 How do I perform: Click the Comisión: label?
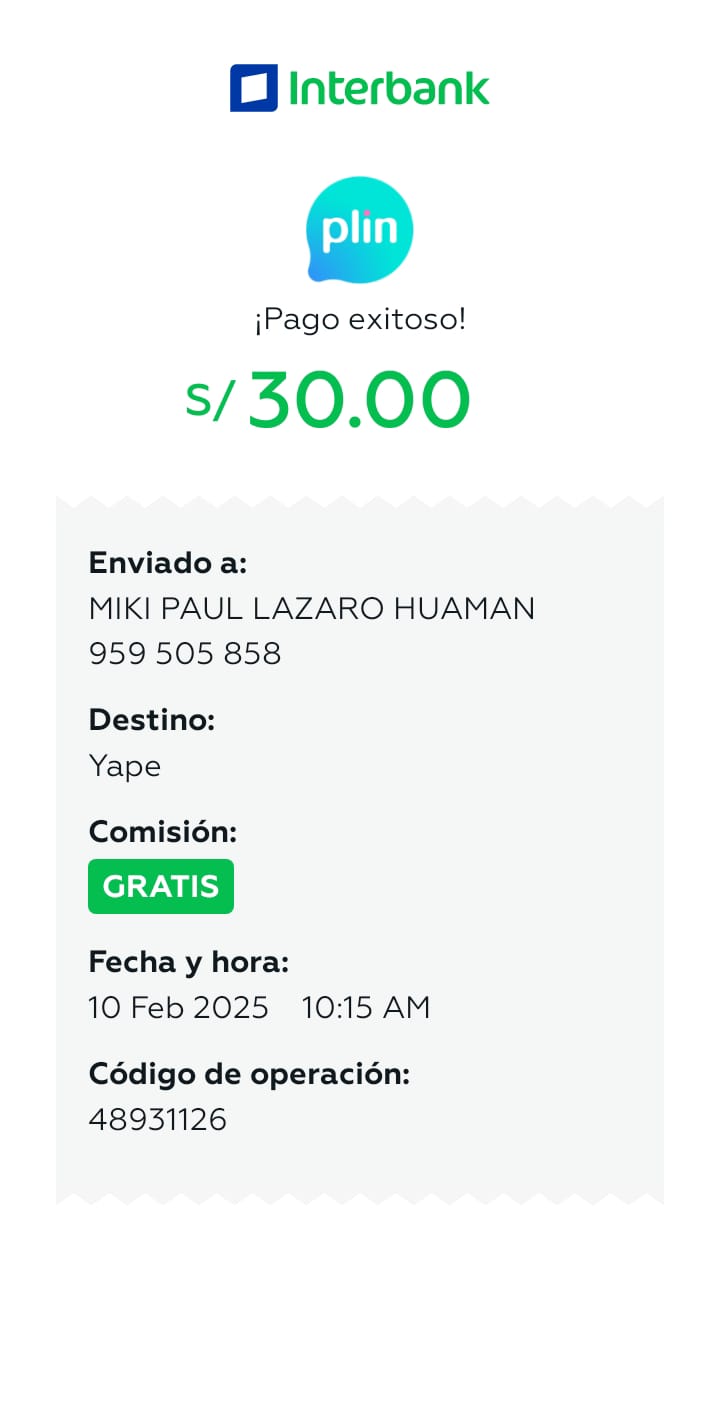tap(163, 831)
